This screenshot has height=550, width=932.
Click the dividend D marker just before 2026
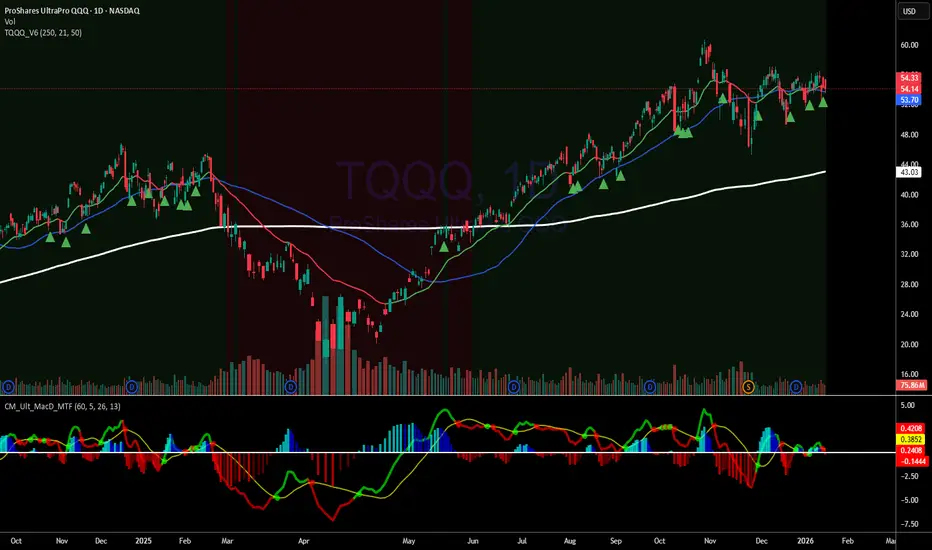[796, 387]
